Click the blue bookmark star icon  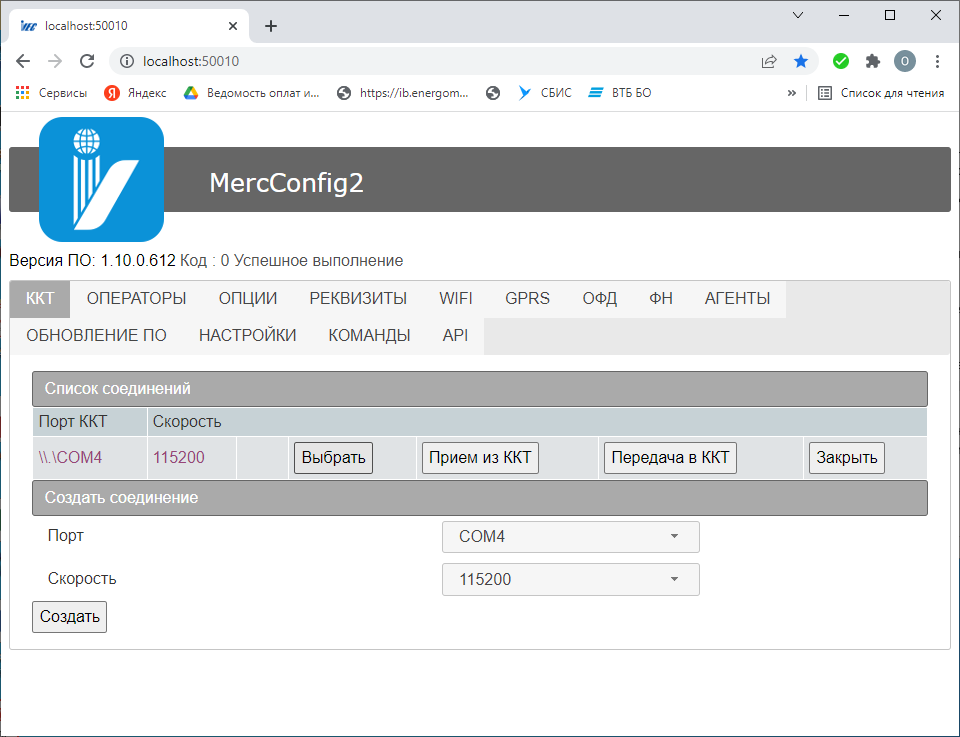pos(801,61)
